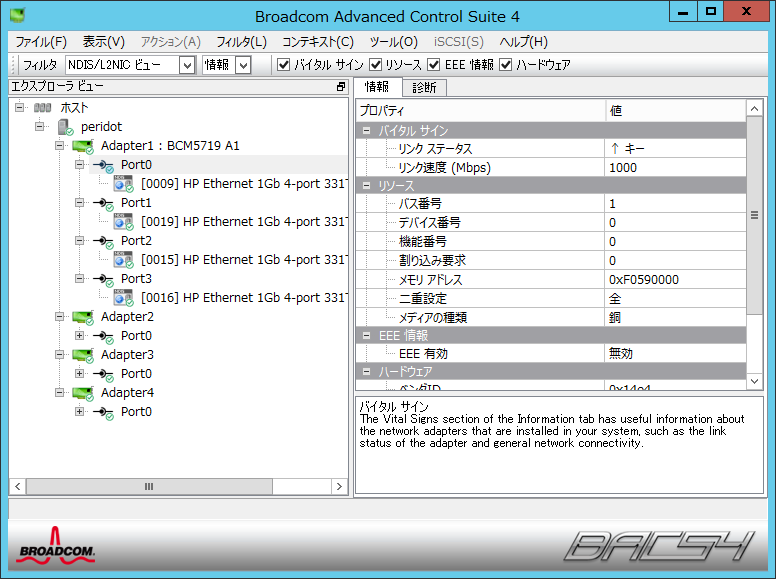
Task: Collapse the peridot tree node
Action: coord(40,127)
